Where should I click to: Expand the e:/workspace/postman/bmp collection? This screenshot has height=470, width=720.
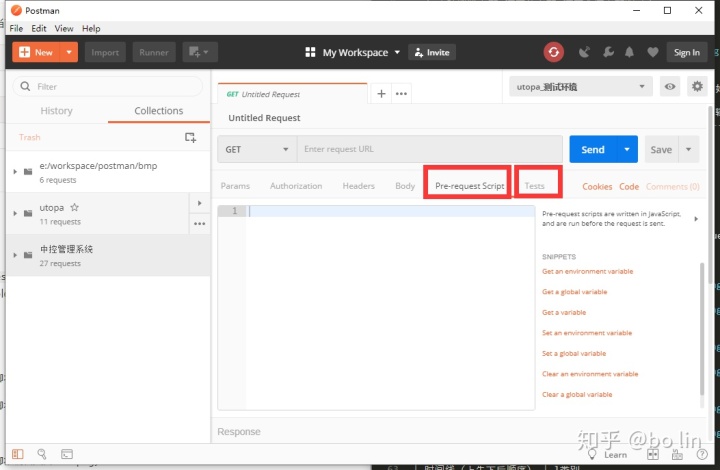tap(15, 172)
